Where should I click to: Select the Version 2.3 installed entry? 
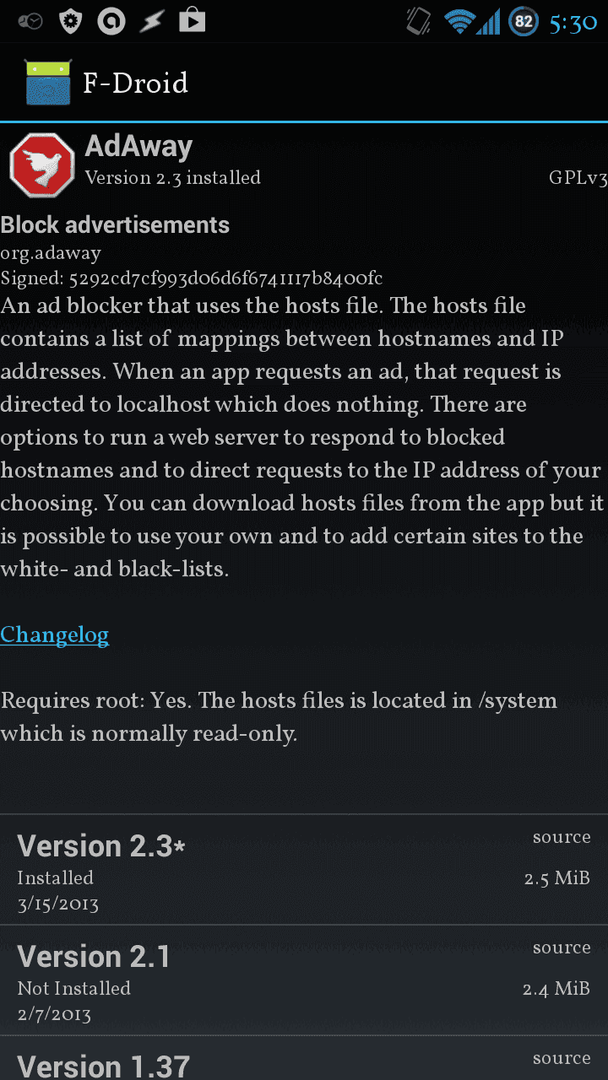304,869
